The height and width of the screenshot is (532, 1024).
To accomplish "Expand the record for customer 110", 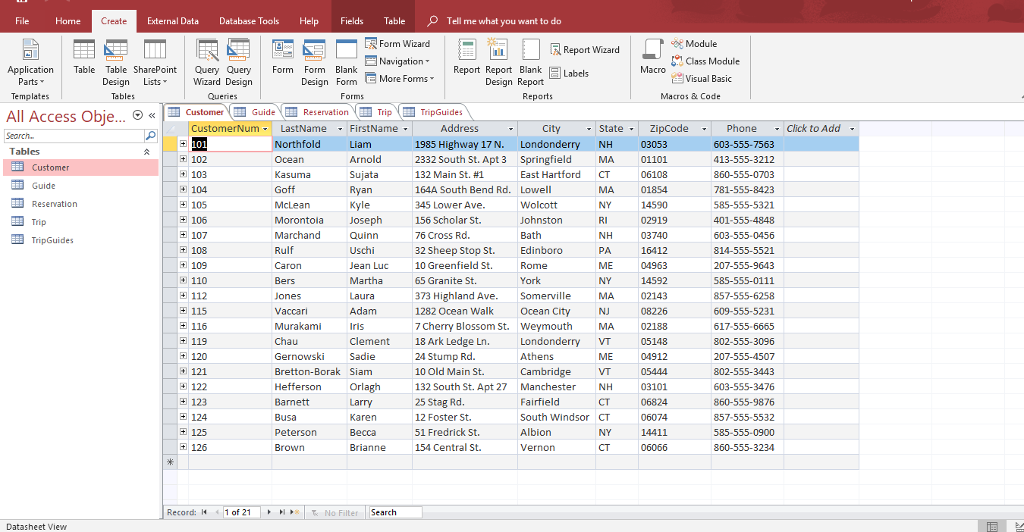I will click(183, 281).
